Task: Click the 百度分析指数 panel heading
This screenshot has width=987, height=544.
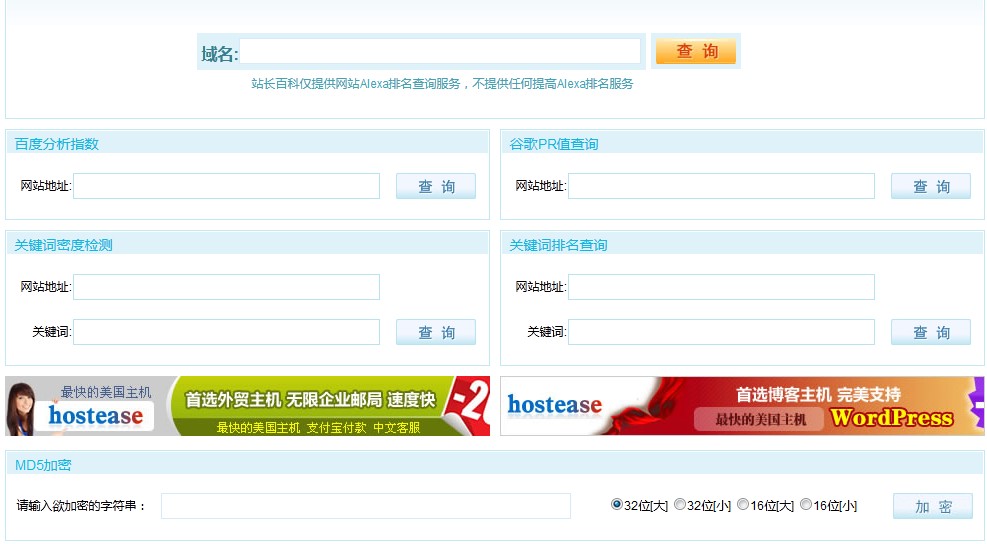Action: pos(57,144)
